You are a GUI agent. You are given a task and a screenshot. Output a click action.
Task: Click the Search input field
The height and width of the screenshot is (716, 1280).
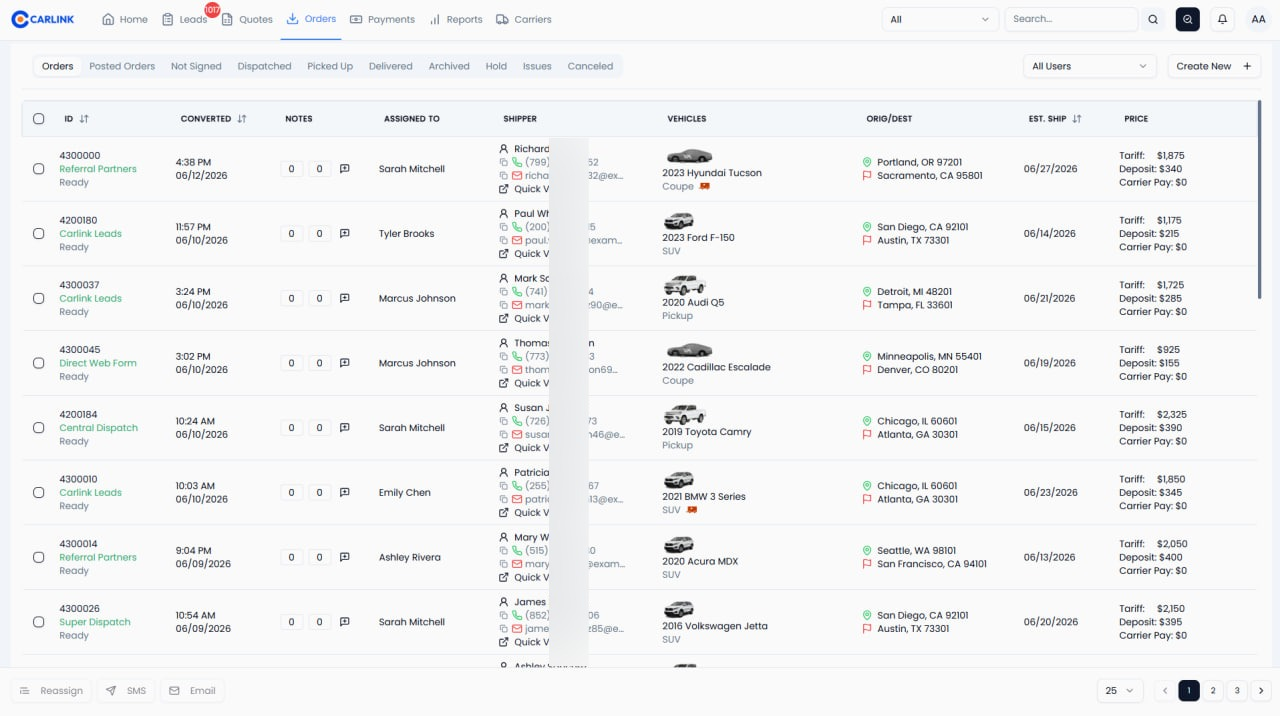point(1071,19)
